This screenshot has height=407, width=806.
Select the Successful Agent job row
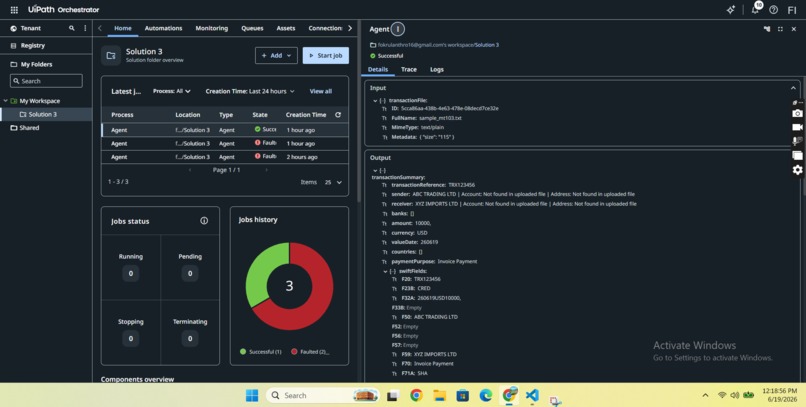click(x=225, y=130)
